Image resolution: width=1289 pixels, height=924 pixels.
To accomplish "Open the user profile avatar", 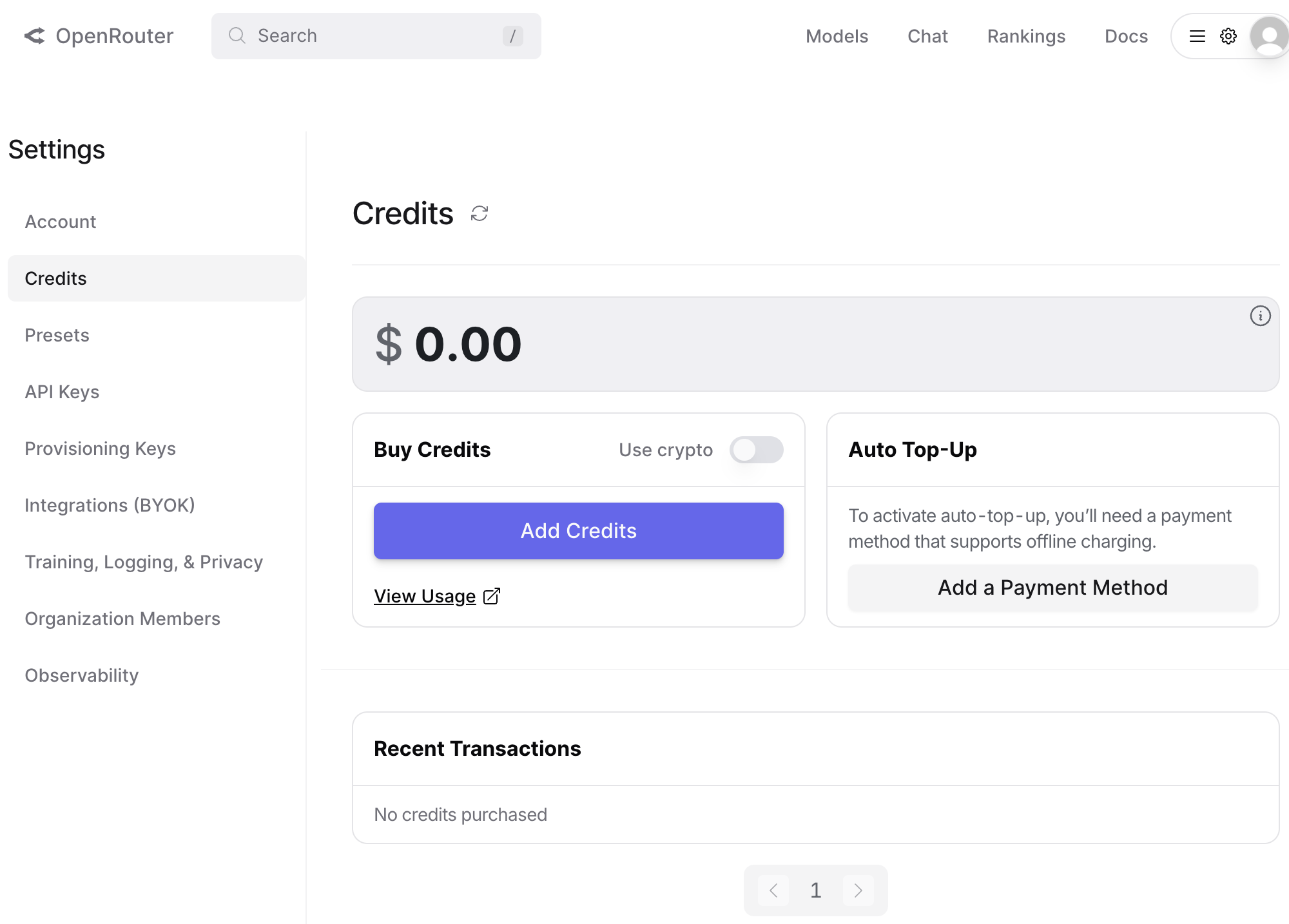I will coord(1268,36).
